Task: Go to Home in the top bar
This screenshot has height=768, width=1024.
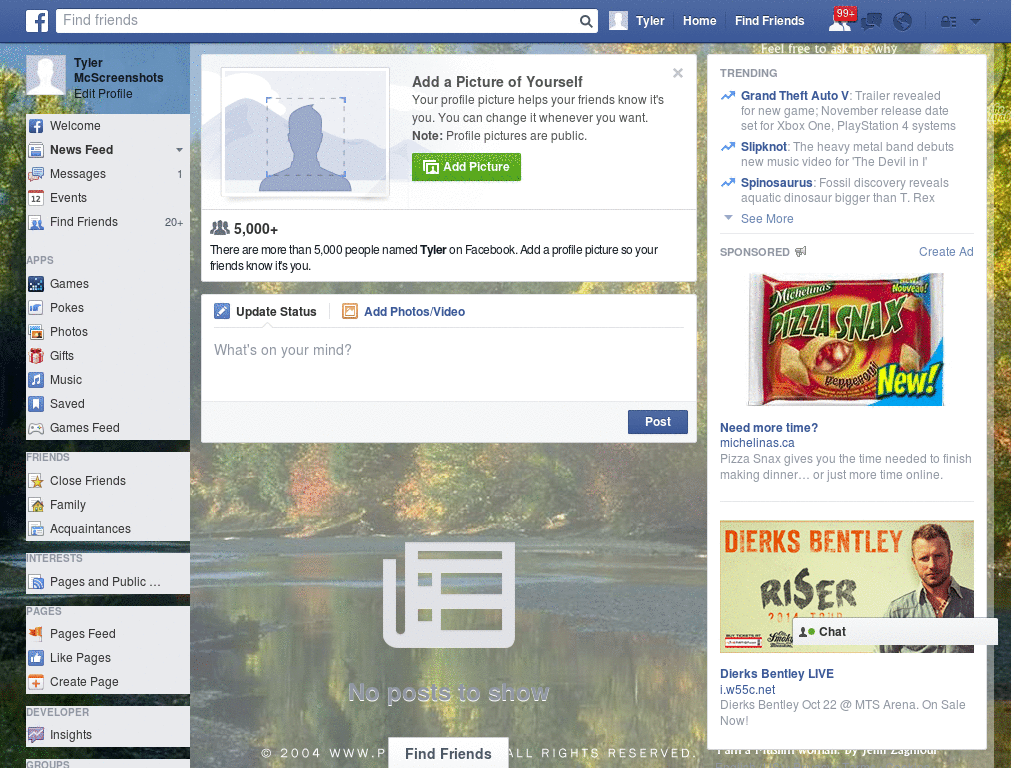Action: coord(699,21)
